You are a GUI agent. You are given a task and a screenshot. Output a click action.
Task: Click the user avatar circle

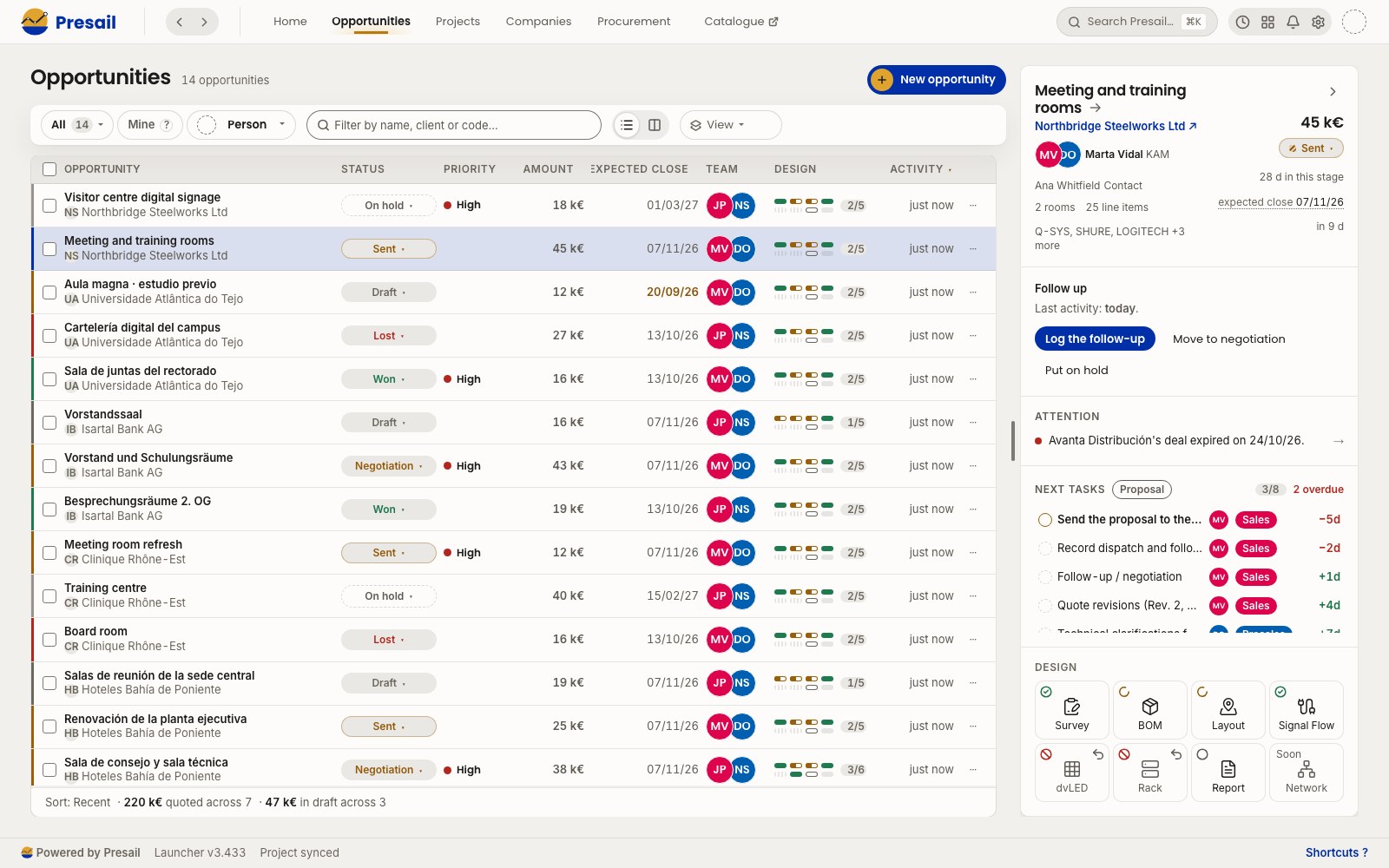coord(1354,22)
